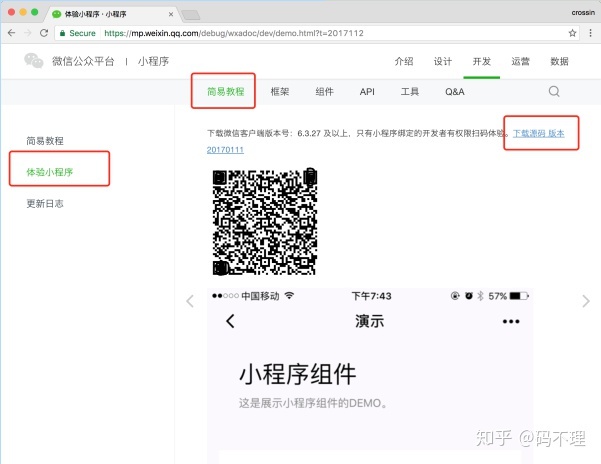Select API in the sub-navigation
This screenshot has height=464, width=601.
tap(367, 92)
